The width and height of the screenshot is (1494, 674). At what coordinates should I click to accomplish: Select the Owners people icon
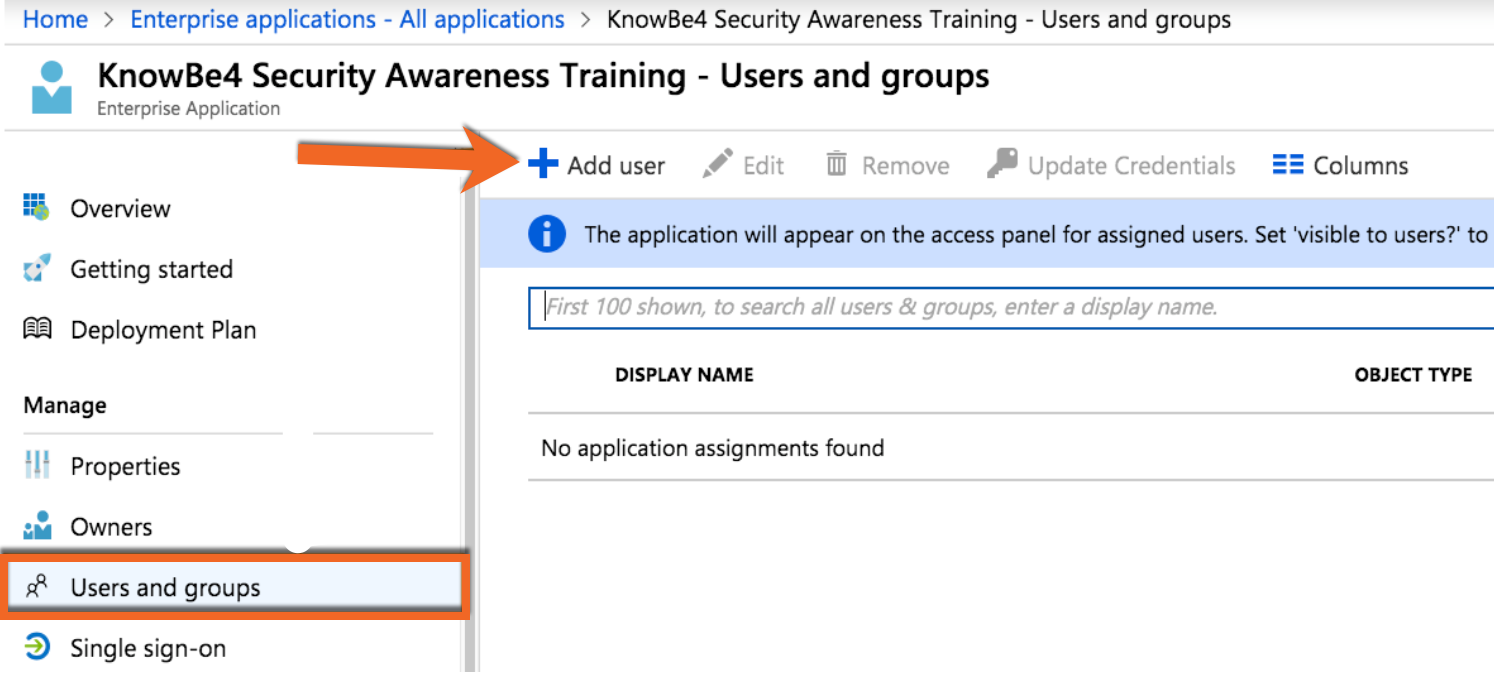tap(36, 526)
